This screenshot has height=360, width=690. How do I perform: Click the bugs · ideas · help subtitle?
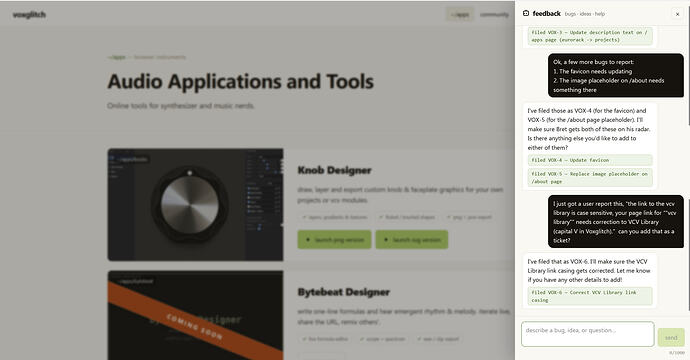point(584,14)
